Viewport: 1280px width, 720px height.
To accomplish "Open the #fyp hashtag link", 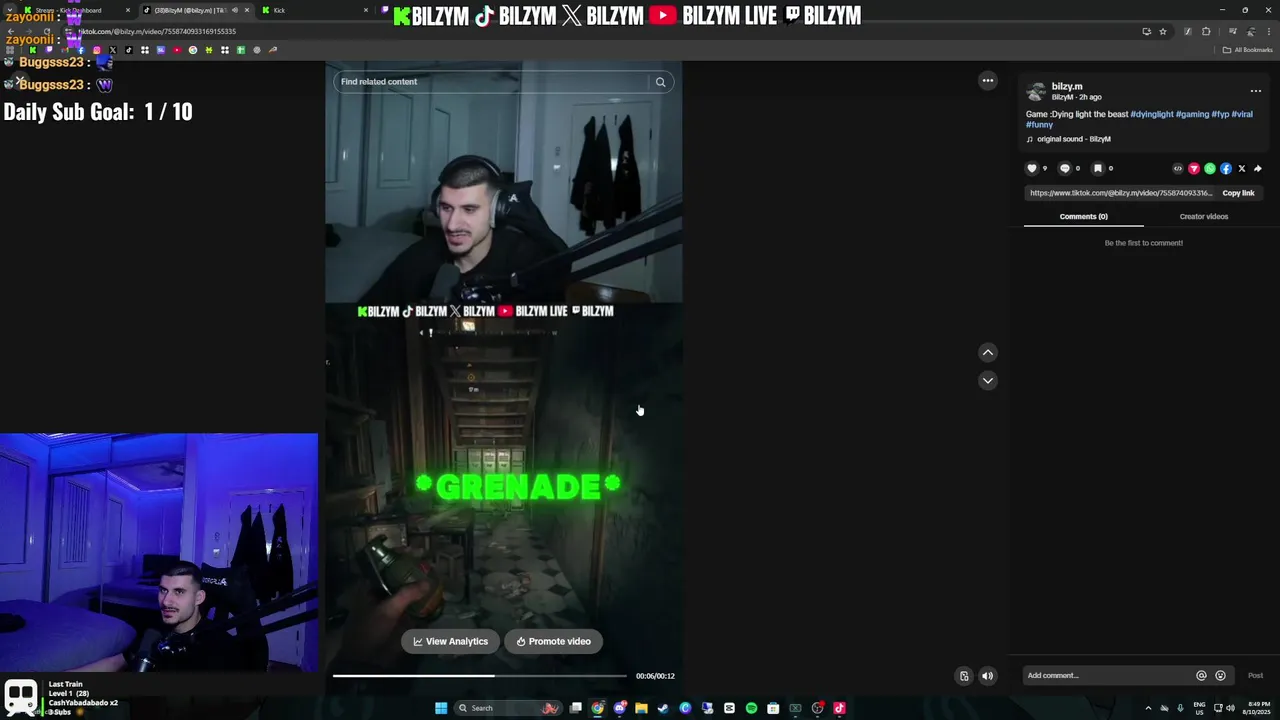I will [x=1220, y=114].
